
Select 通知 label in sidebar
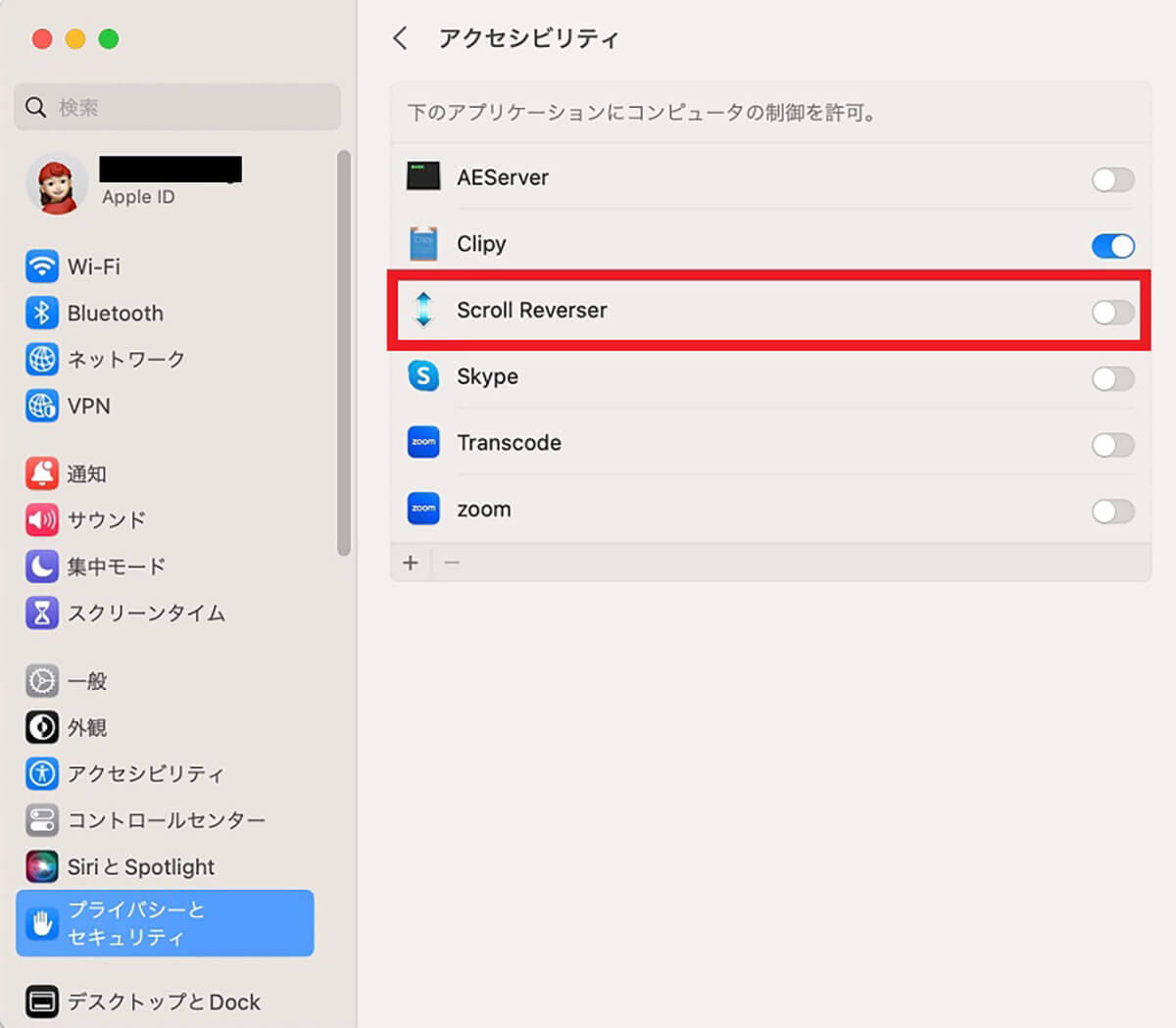tap(86, 474)
